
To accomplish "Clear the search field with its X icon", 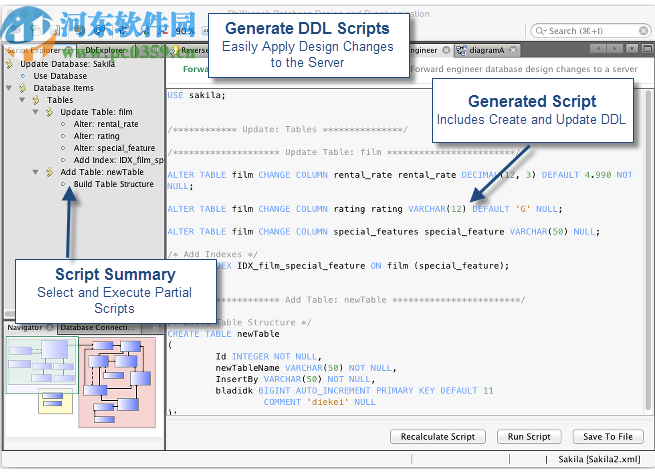I will pos(644,30).
